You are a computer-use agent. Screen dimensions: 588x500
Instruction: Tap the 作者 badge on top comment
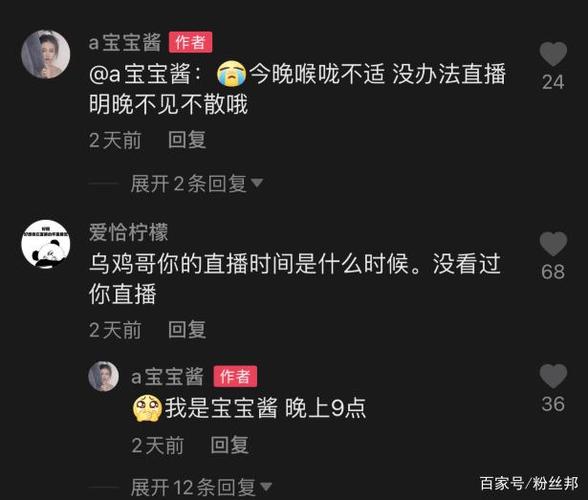[x=190, y=42]
